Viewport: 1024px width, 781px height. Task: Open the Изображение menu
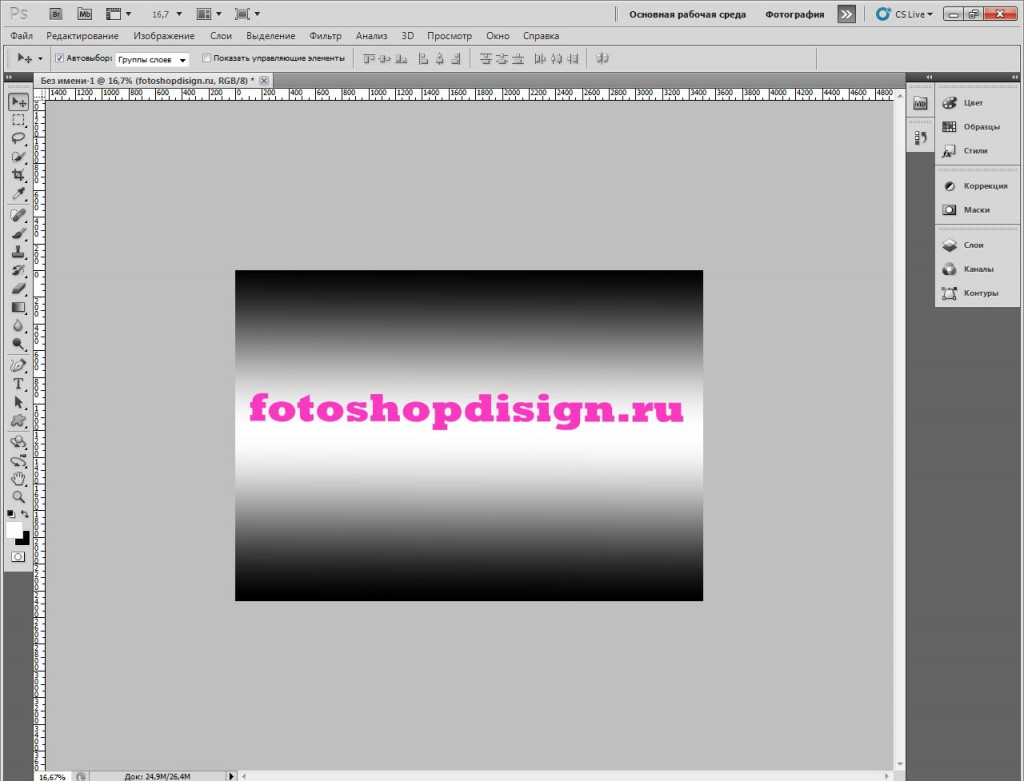[x=164, y=36]
